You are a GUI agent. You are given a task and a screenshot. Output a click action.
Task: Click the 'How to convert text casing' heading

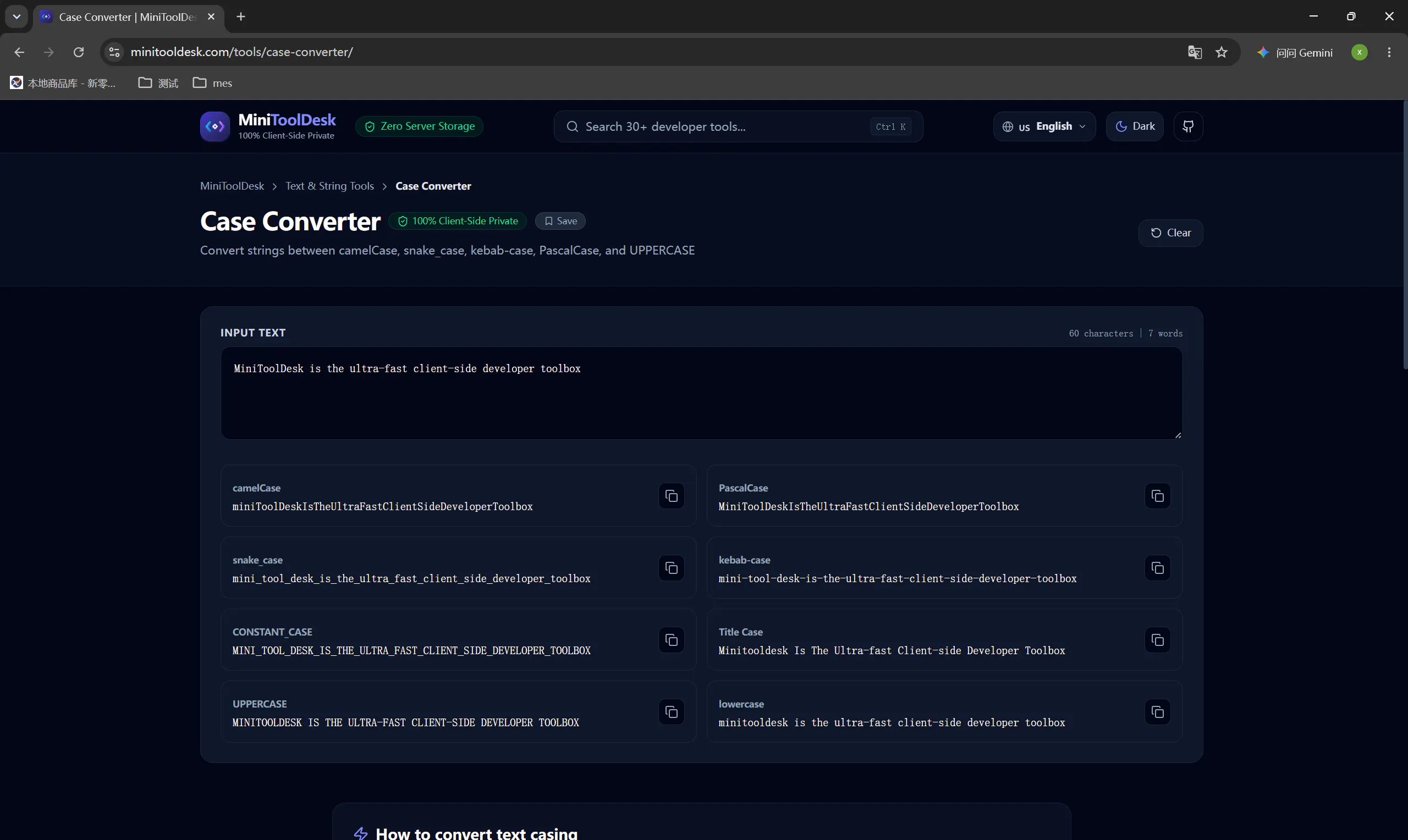tap(476, 833)
